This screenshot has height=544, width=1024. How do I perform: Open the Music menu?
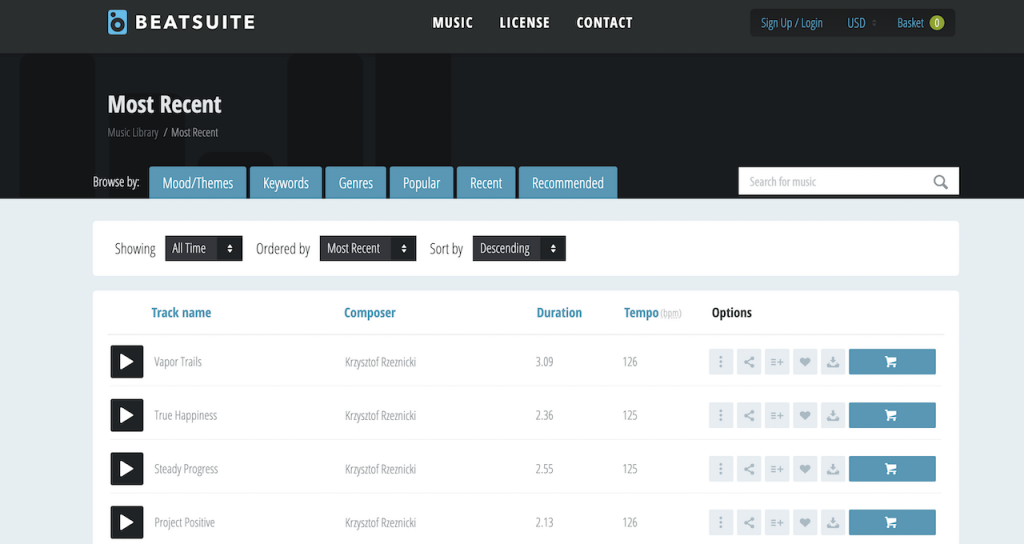(x=453, y=23)
